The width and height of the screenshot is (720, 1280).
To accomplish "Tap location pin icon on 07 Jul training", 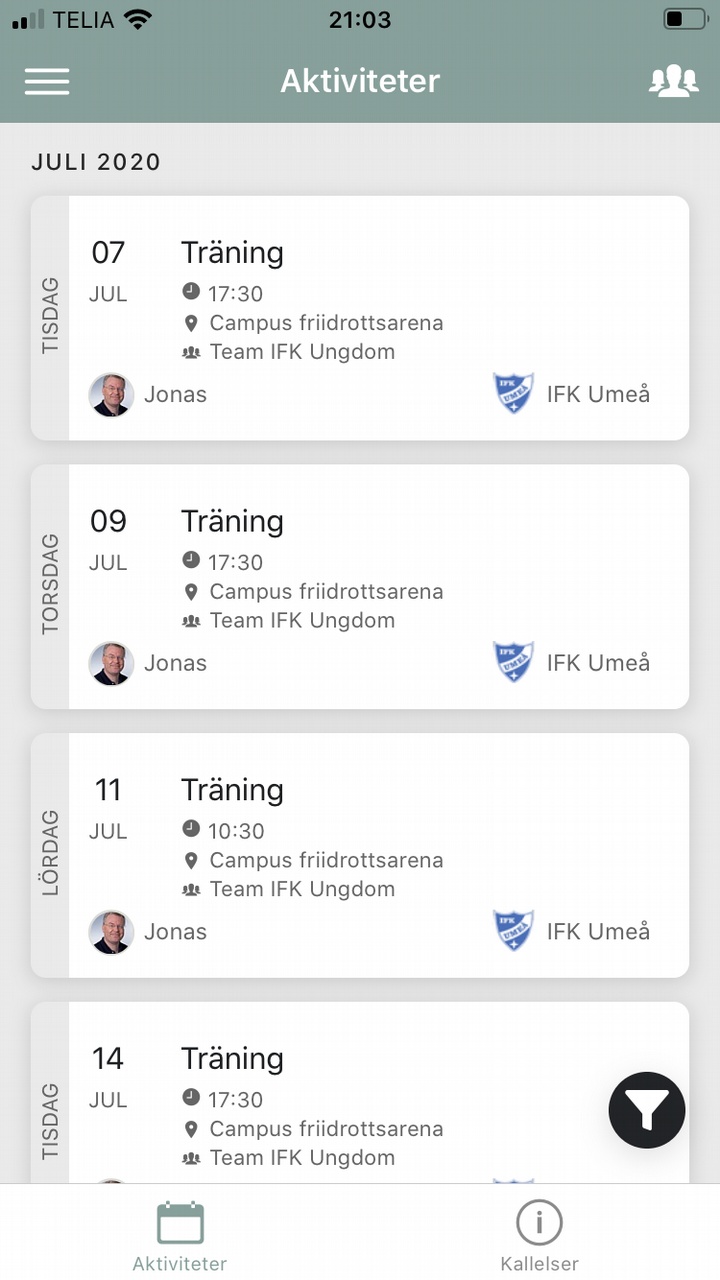I will point(191,323).
